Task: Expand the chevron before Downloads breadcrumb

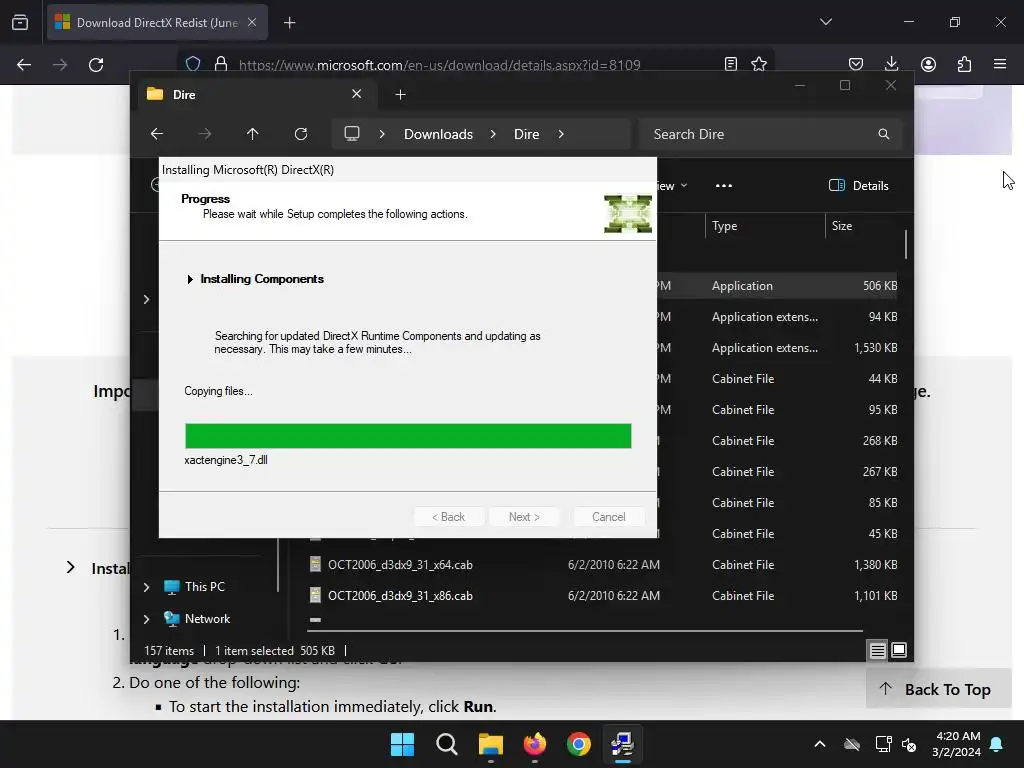Action: point(382,134)
